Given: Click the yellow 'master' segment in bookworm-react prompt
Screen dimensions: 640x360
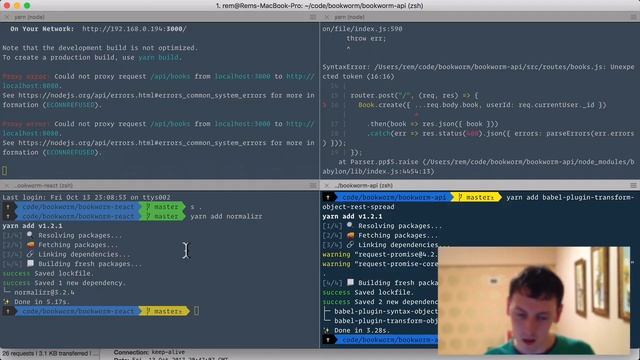Looking at the screenshot, I should coord(164,311).
